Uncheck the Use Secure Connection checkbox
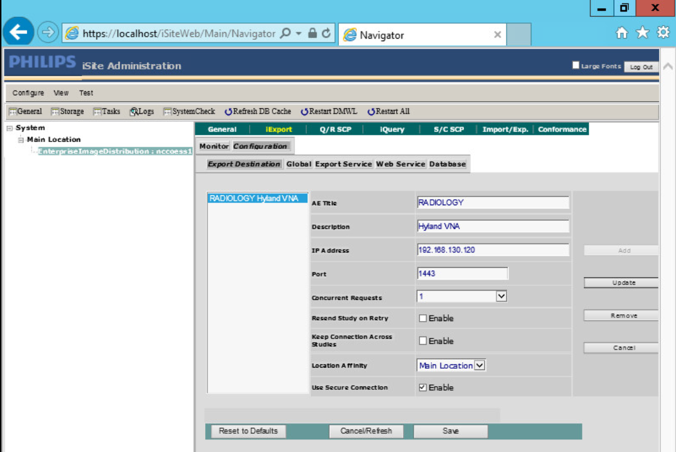The width and height of the screenshot is (676, 452). coord(423,387)
